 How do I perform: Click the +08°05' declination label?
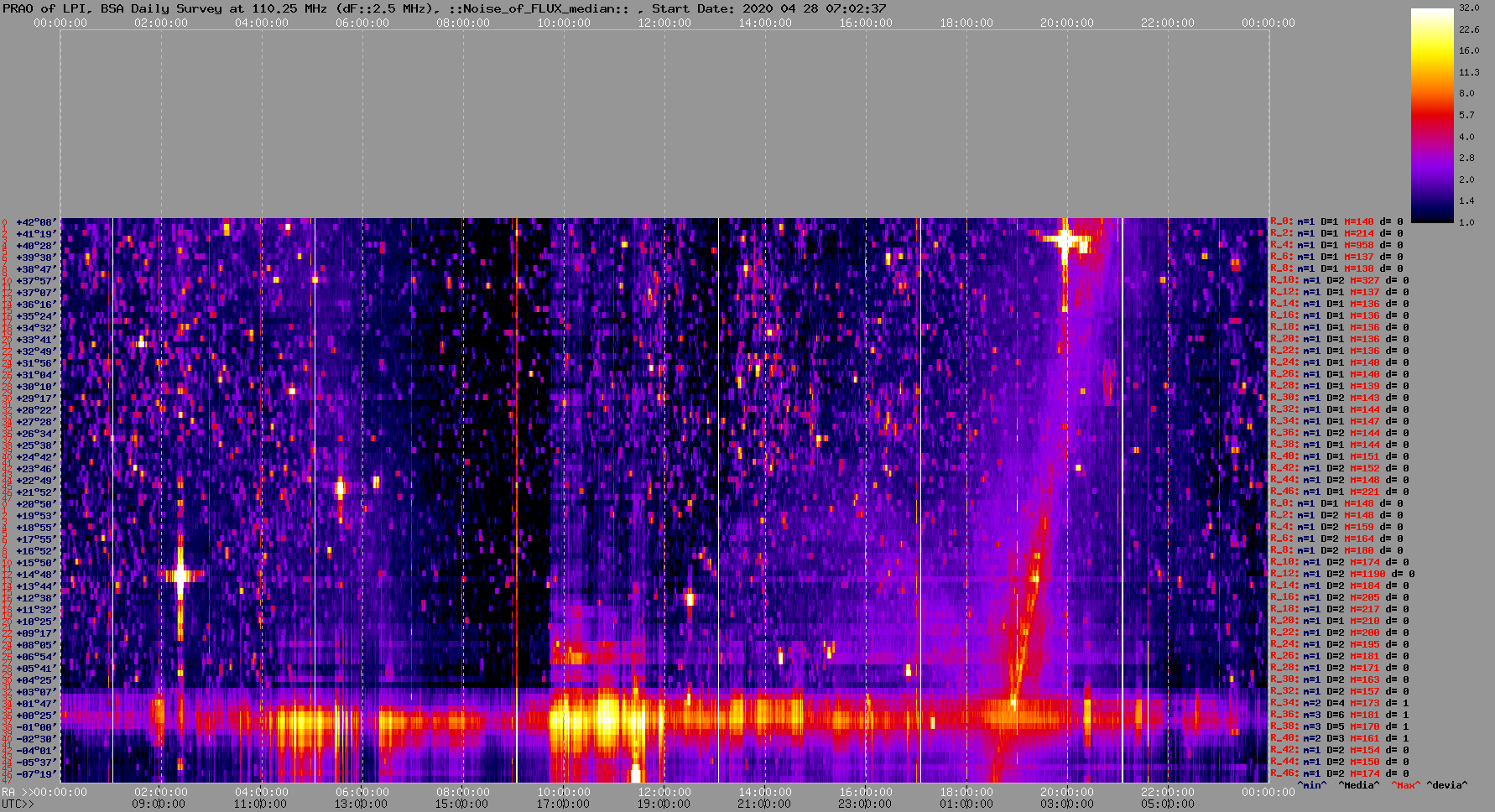pyautogui.click(x=36, y=645)
